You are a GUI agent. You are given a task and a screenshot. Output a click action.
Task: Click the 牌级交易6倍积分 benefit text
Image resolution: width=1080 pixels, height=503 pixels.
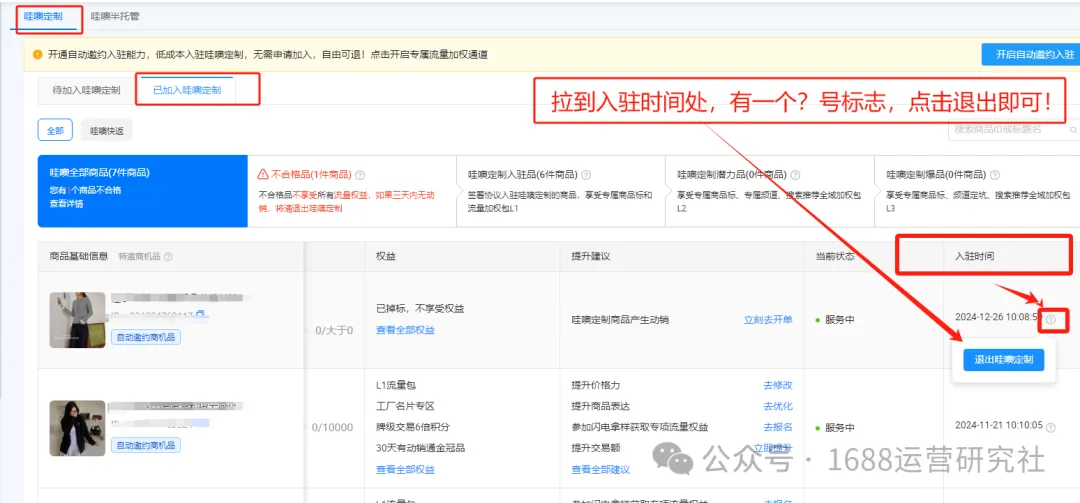[413, 427]
